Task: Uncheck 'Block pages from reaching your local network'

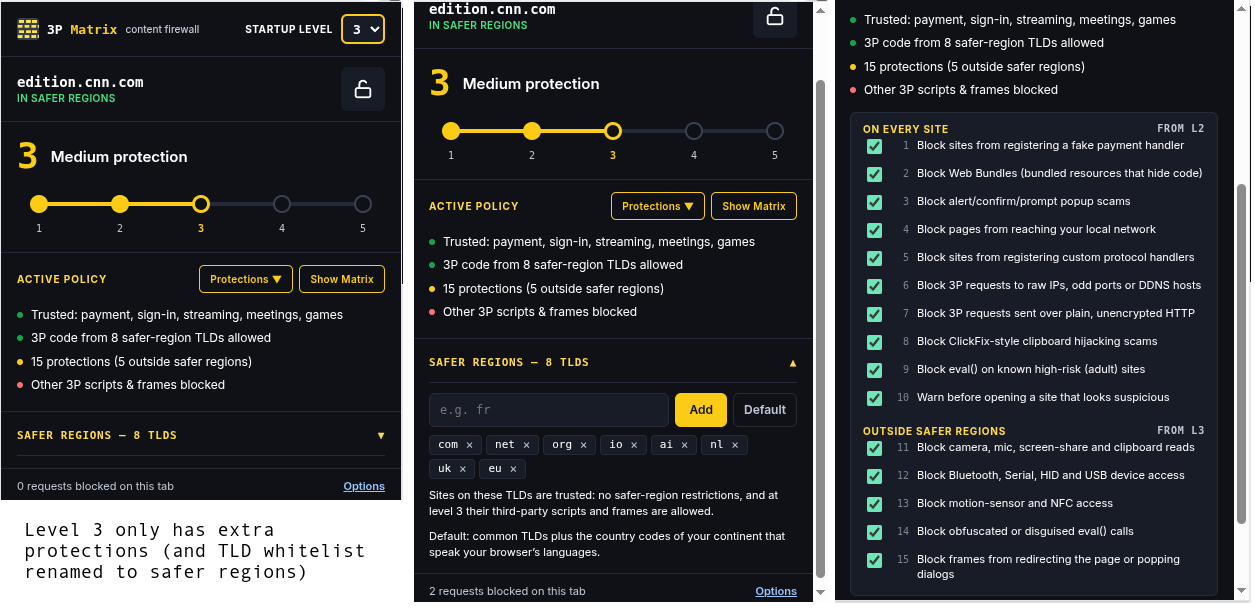Action: [874, 230]
